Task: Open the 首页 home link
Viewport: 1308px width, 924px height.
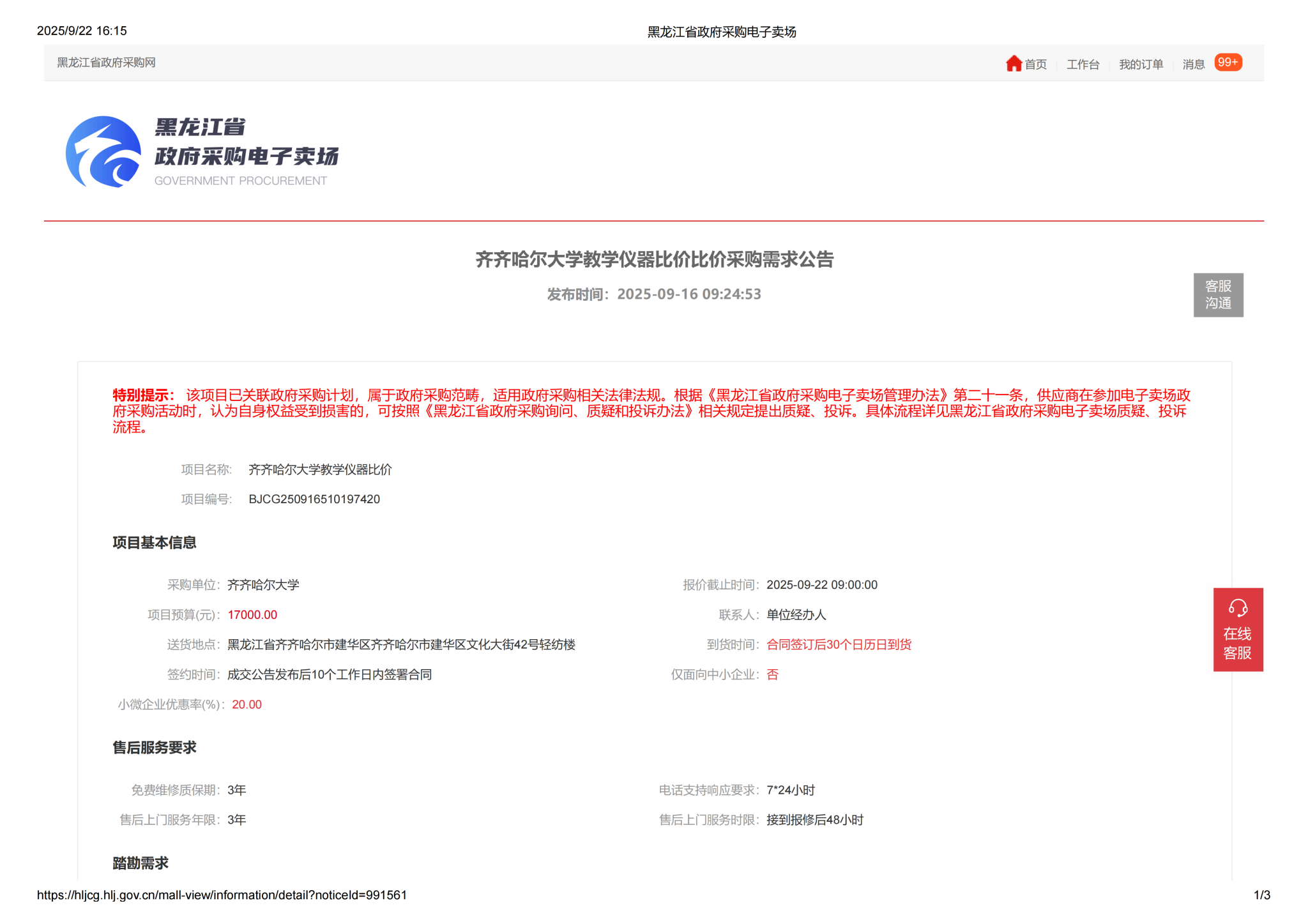Action: [x=1035, y=64]
